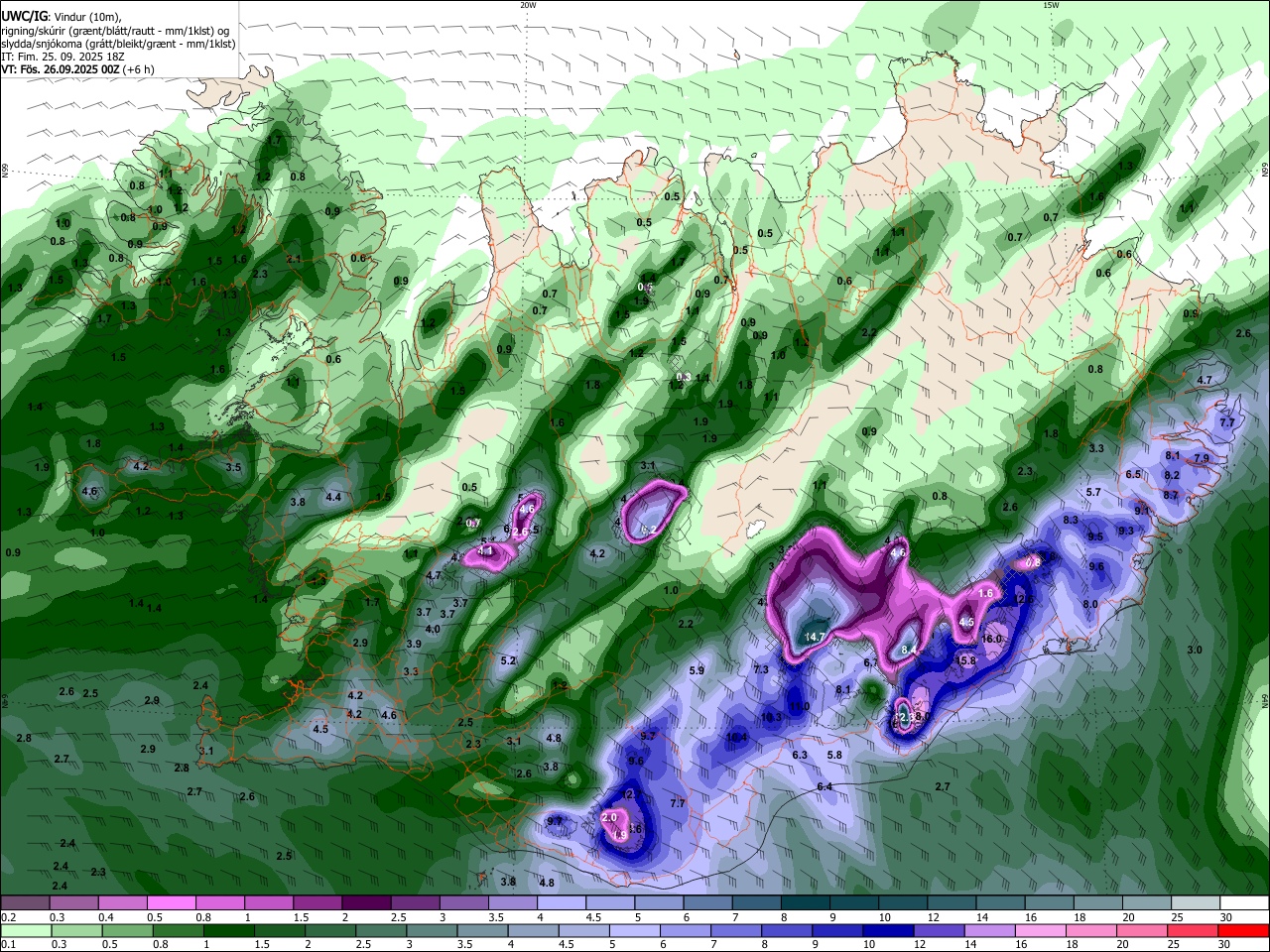Click the '3.9' precipitation value
This screenshot has height=952, width=1270.
coord(414,644)
